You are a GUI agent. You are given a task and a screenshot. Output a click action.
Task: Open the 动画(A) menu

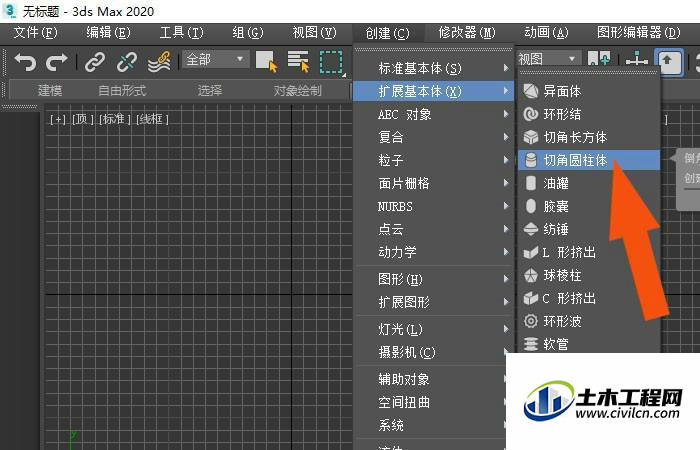tap(546, 33)
